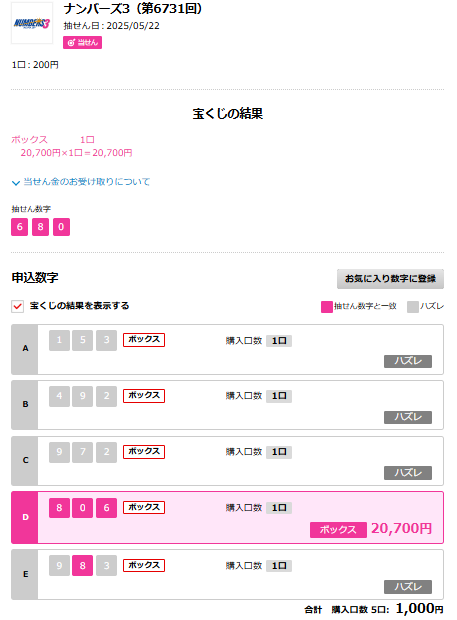Click the first drawn number 6
The image size is (457, 620).
click(x=19, y=227)
